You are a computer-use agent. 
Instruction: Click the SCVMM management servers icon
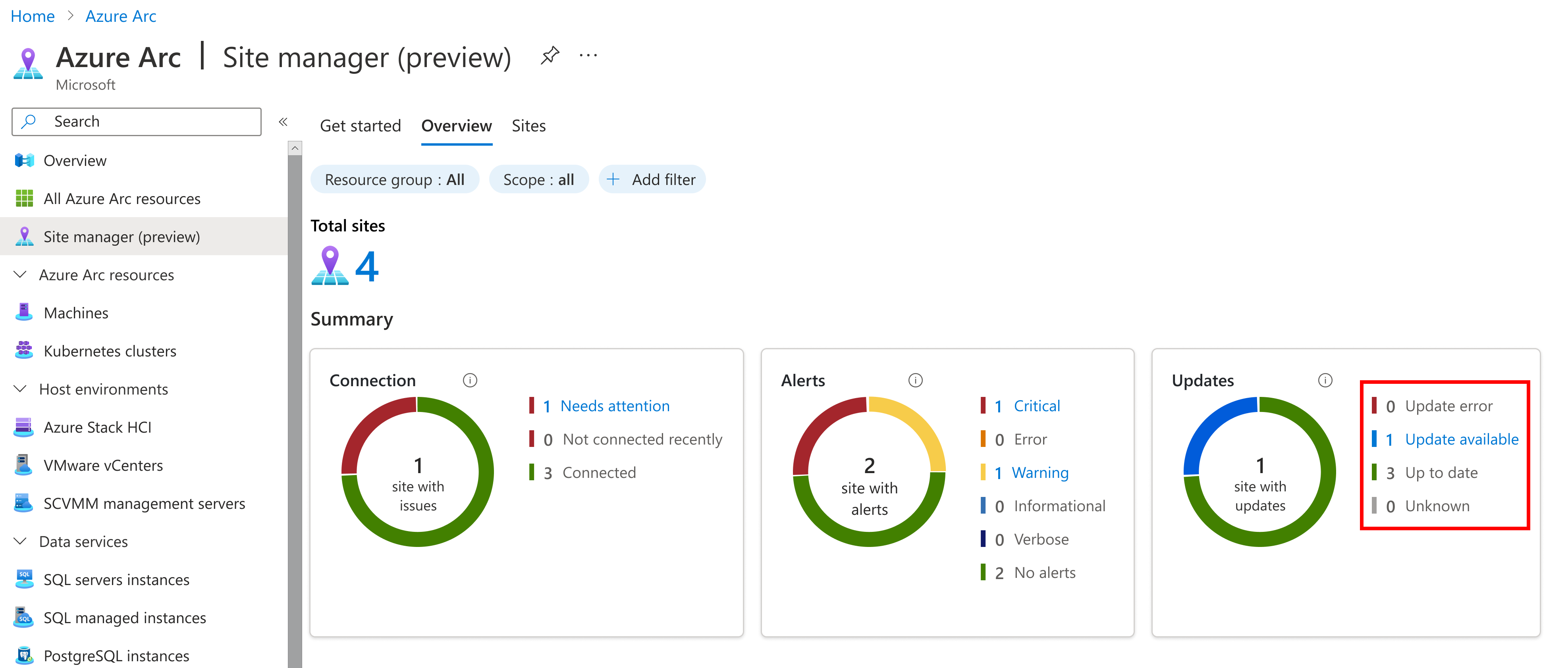tap(24, 503)
